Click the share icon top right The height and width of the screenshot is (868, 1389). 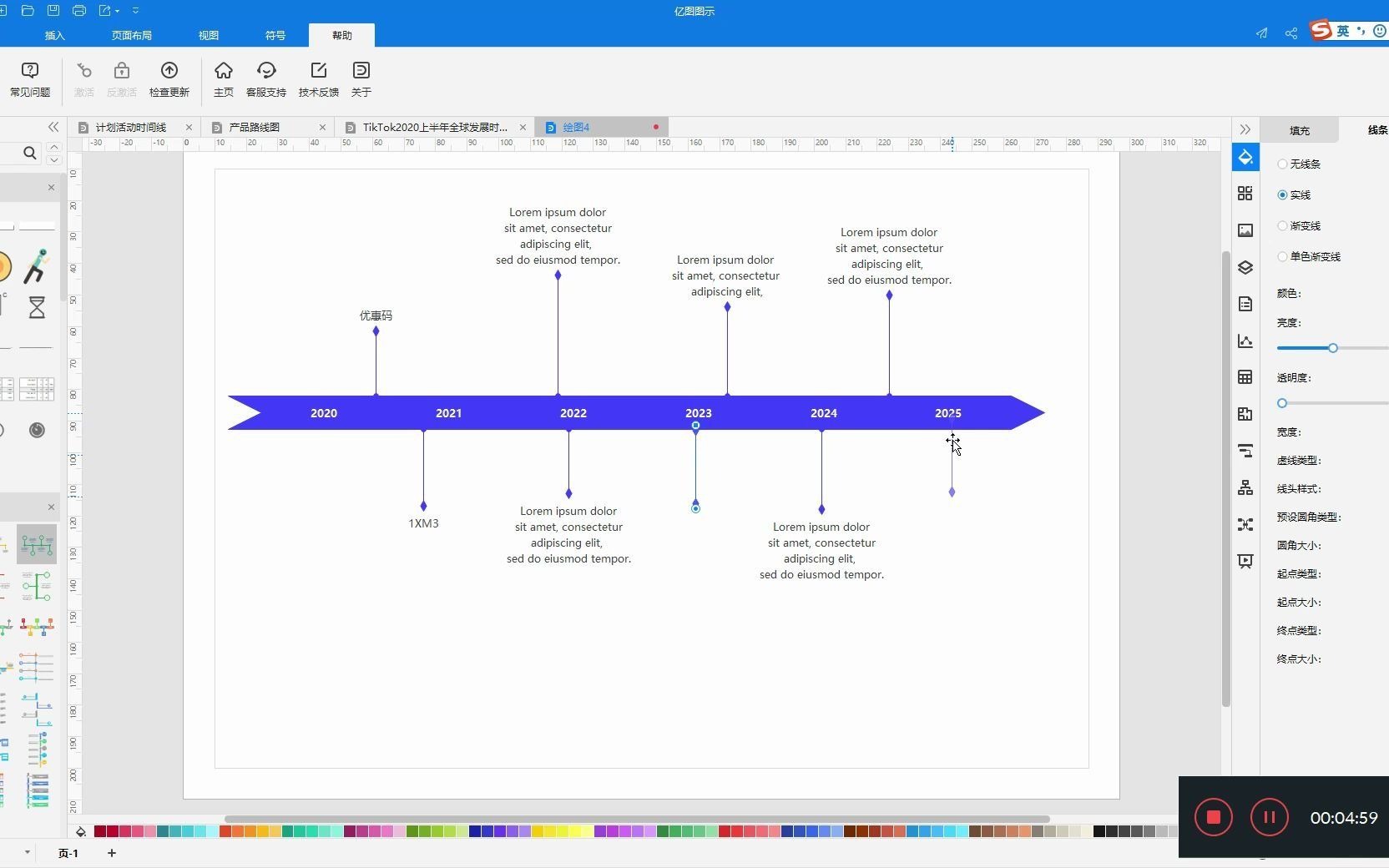[x=1291, y=33]
